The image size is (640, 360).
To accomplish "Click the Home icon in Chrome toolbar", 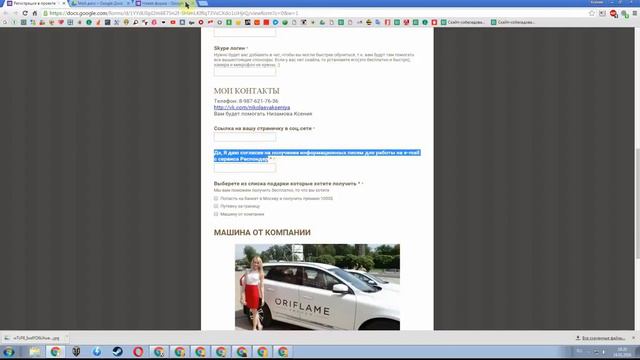I will pos(35,13).
